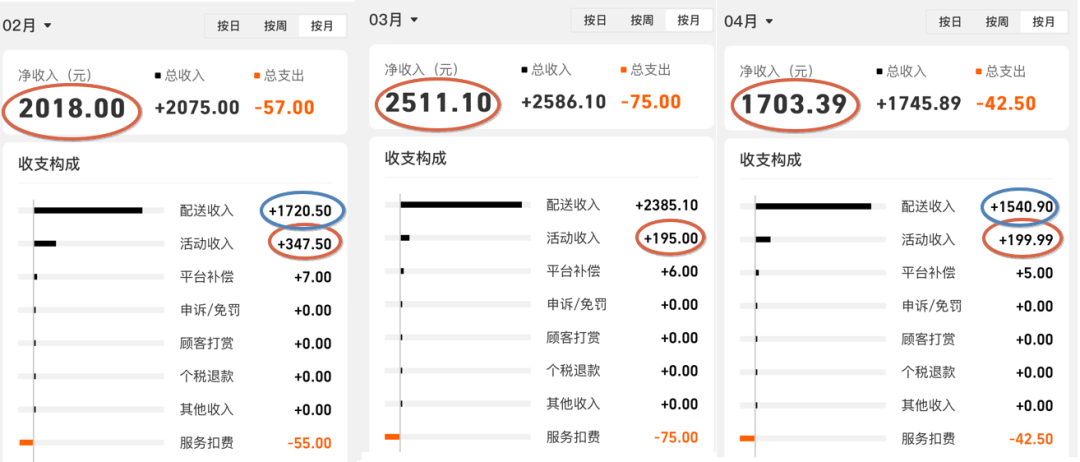
Task: Switch to 按周 in the 04月 panel
Action: [x=997, y=21]
